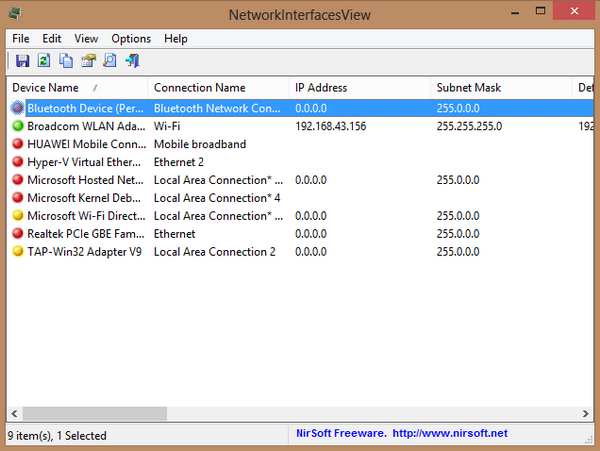Click red status icon for Realtek PCIe GBE
Viewport: 600px width, 451px height.
tap(18, 233)
